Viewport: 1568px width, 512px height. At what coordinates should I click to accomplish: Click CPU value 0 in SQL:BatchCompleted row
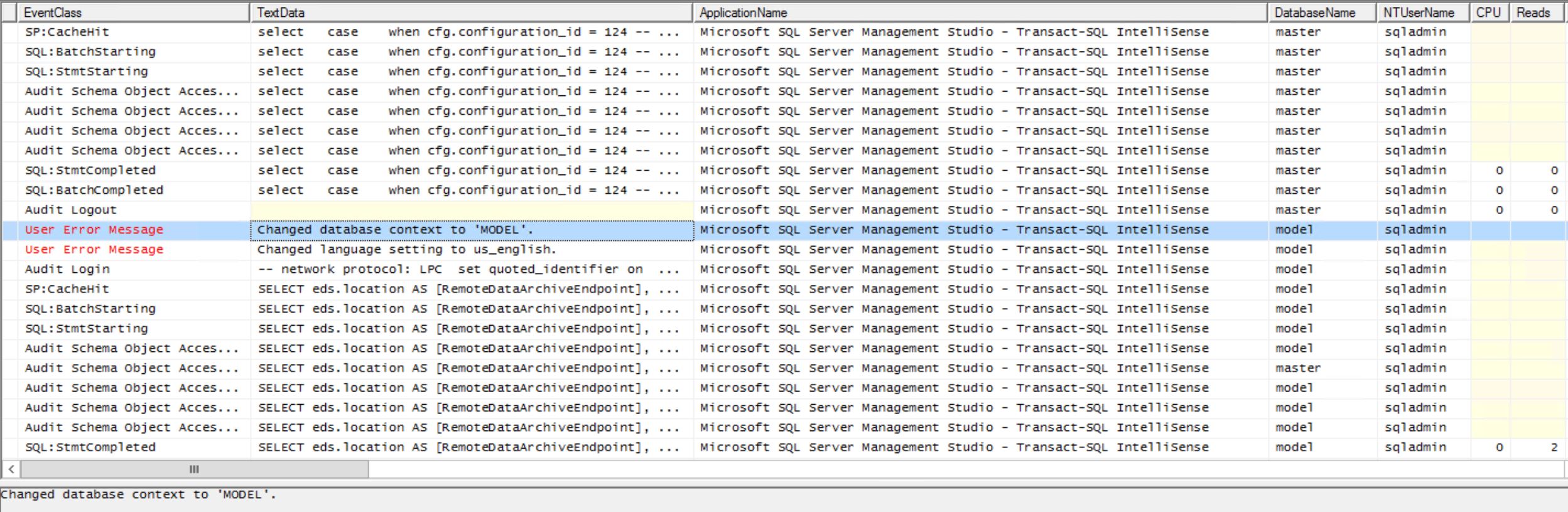pyautogui.click(x=1499, y=190)
